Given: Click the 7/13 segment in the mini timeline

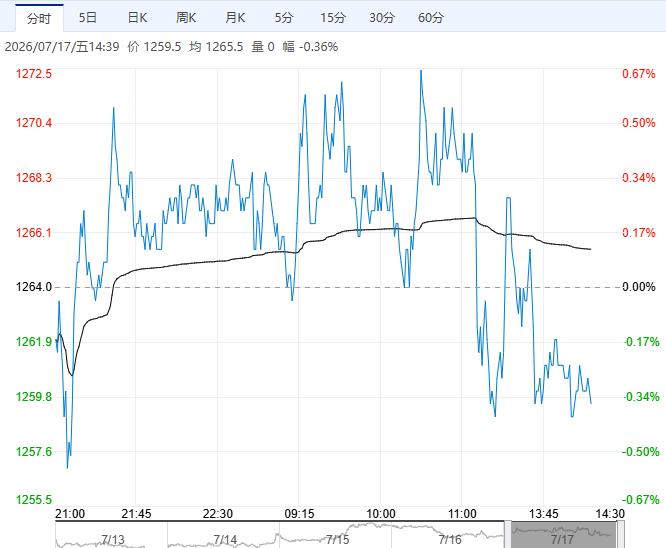Looking at the screenshot, I should 111,535.
